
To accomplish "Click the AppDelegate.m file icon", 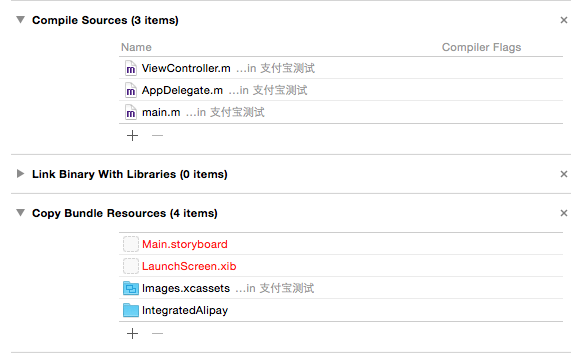I will (x=131, y=90).
